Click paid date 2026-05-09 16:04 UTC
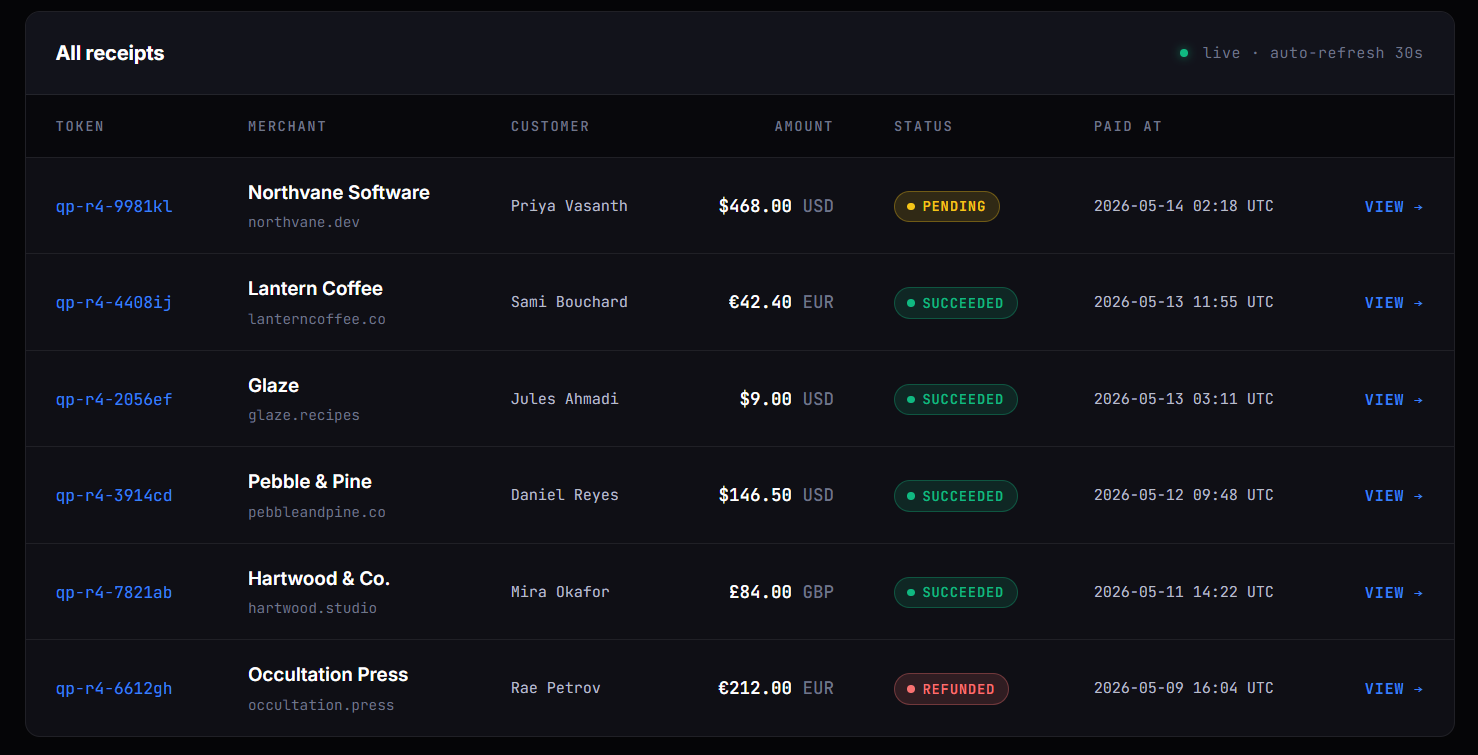The width and height of the screenshot is (1478, 755). (1184, 688)
